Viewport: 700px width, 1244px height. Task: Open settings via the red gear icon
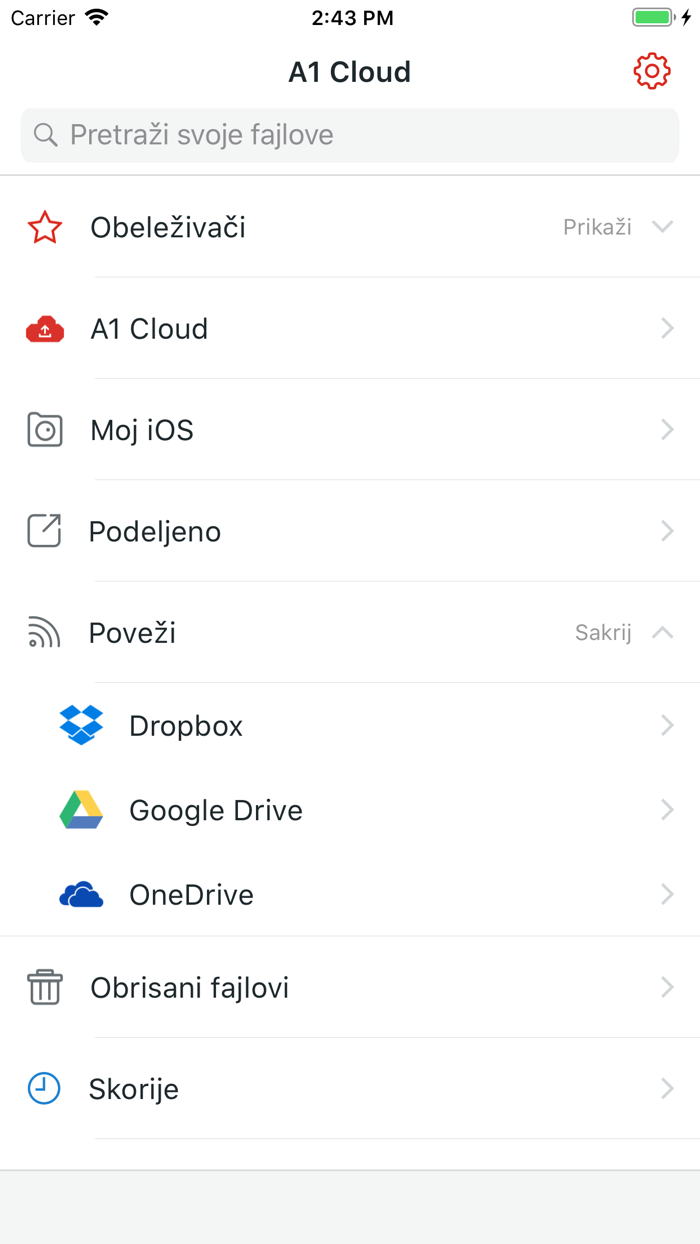[652, 71]
